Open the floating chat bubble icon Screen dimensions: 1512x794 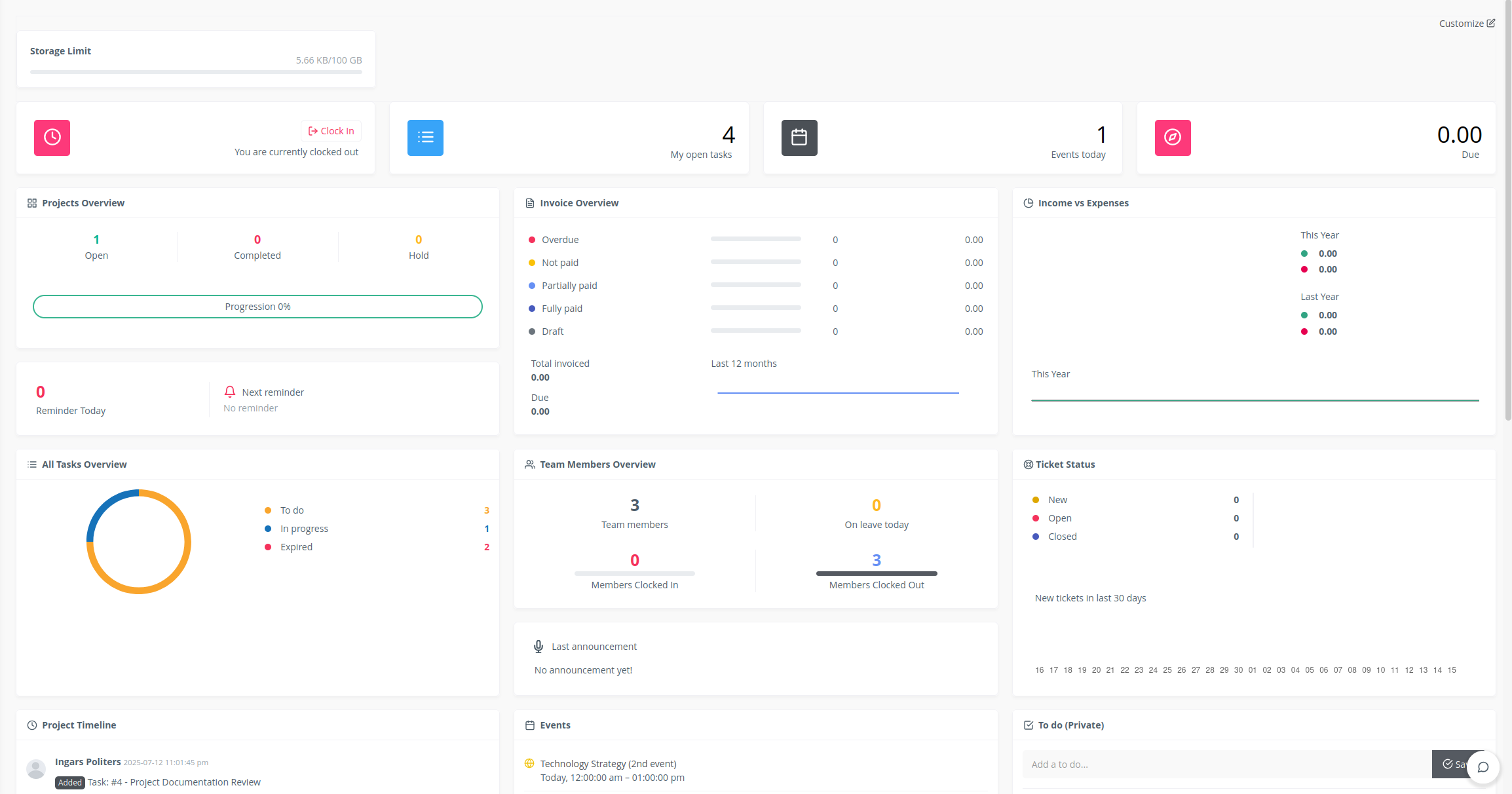1483,767
